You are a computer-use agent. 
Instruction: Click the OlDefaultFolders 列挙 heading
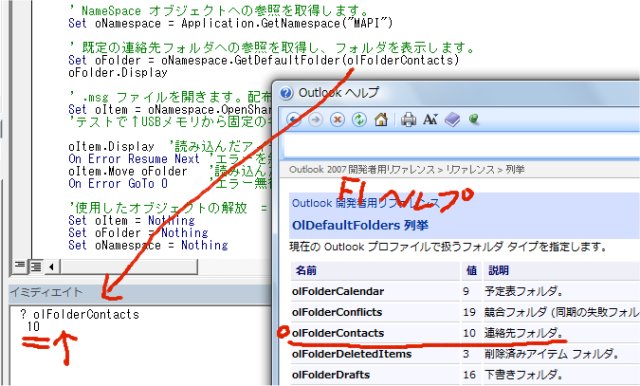(x=360, y=225)
